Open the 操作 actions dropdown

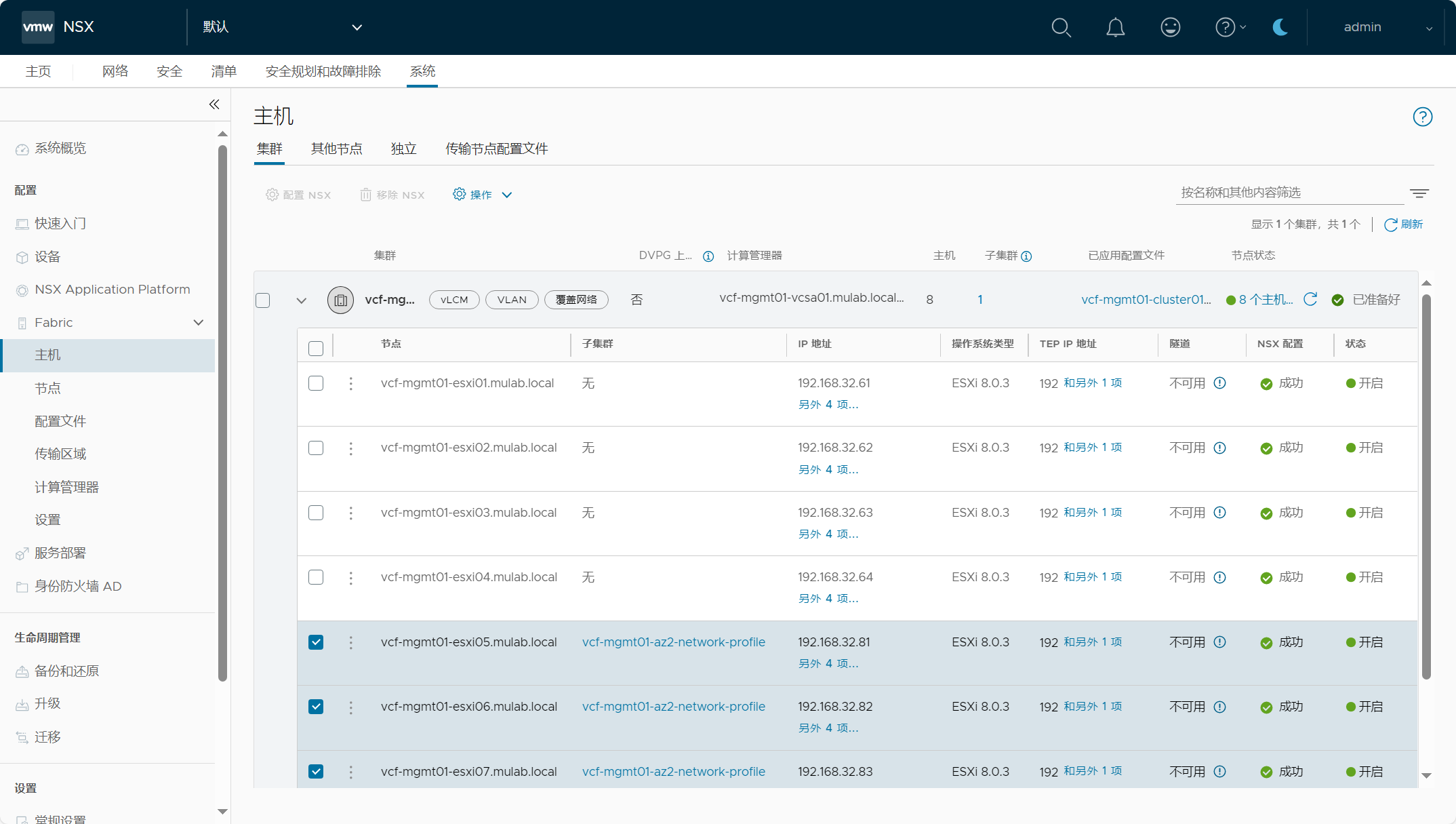[482, 195]
